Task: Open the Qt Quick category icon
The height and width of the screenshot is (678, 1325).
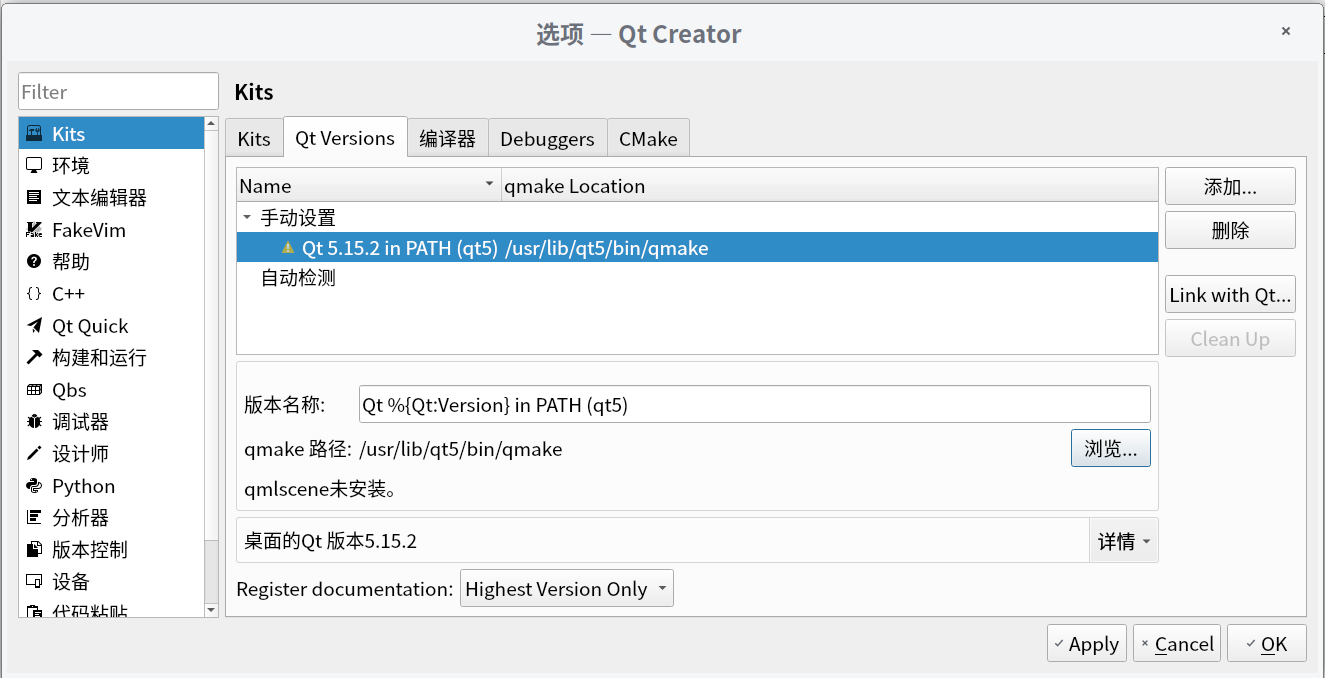Action: tap(34, 326)
